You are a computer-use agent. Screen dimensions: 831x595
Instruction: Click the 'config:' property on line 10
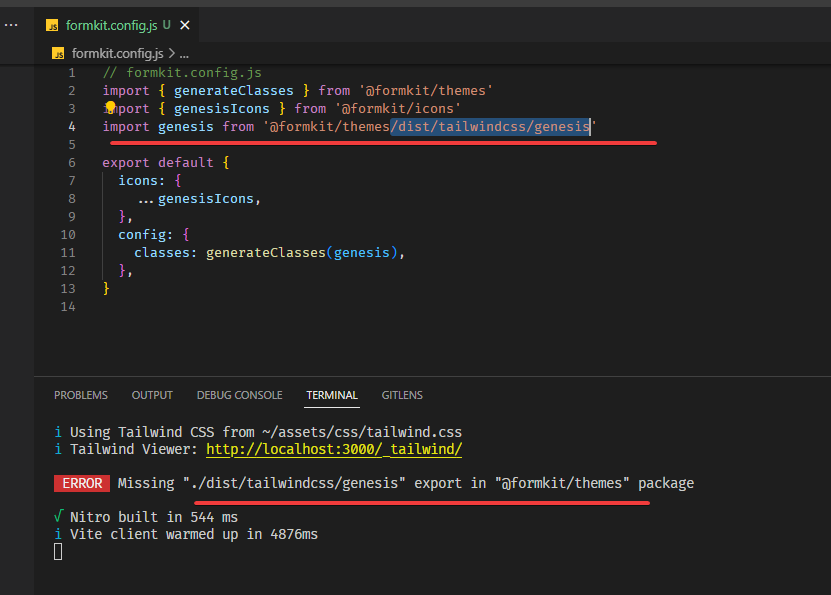pos(146,235)
